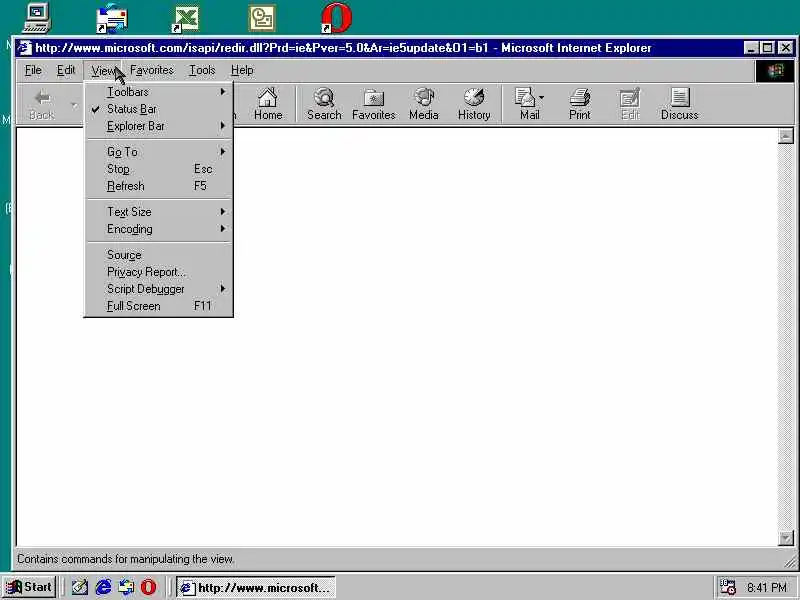This screenshot has height=600, width=800.
Task: Open Favorites pane from toolbar
Action: 373,104
